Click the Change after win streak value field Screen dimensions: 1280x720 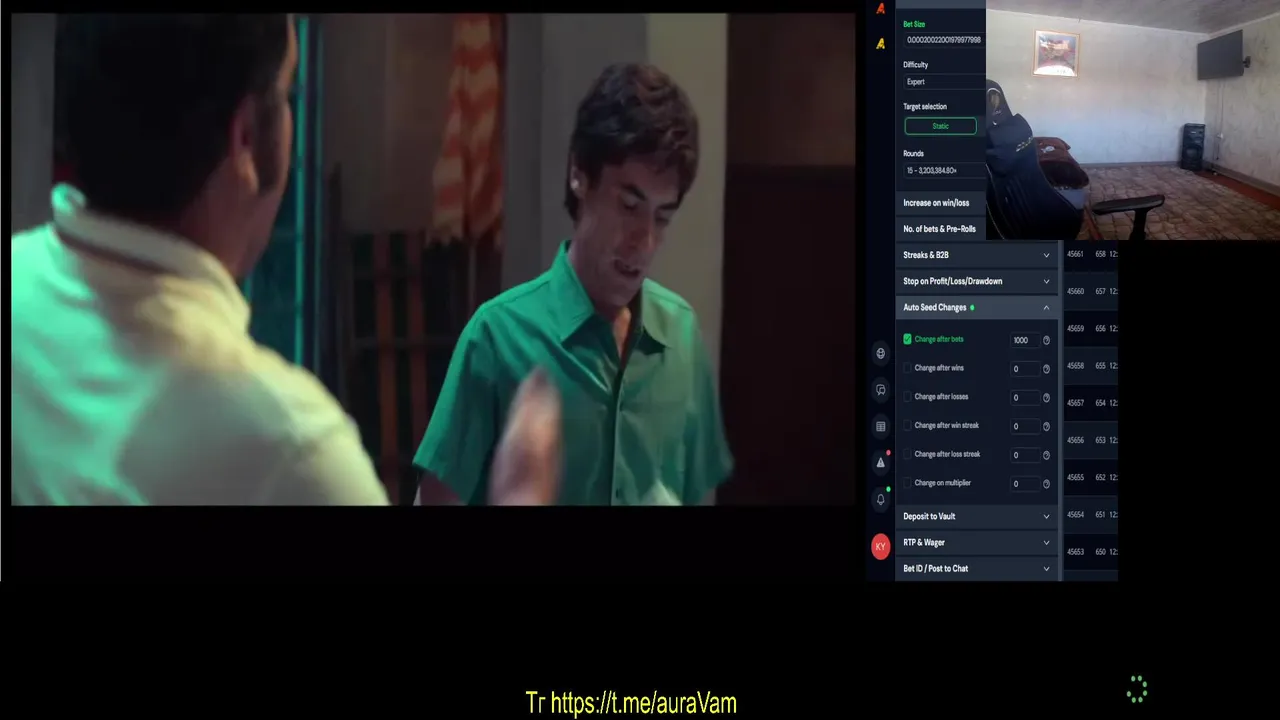click(x=1023, y=426)
